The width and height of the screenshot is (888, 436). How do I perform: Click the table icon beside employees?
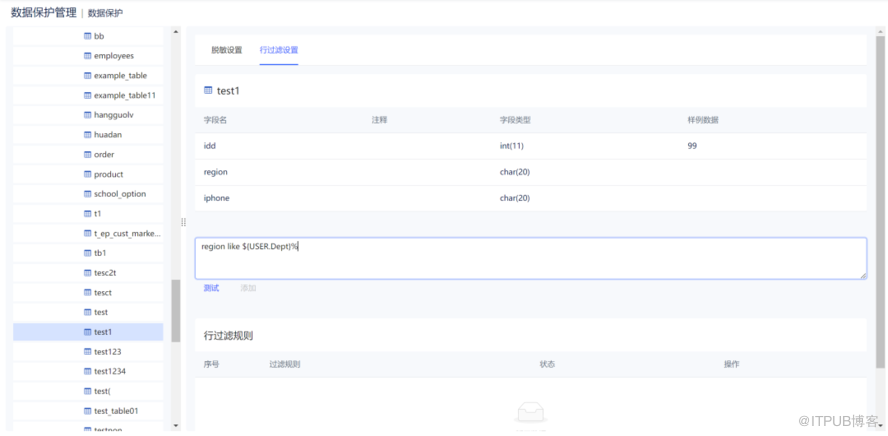coord(87,55)
